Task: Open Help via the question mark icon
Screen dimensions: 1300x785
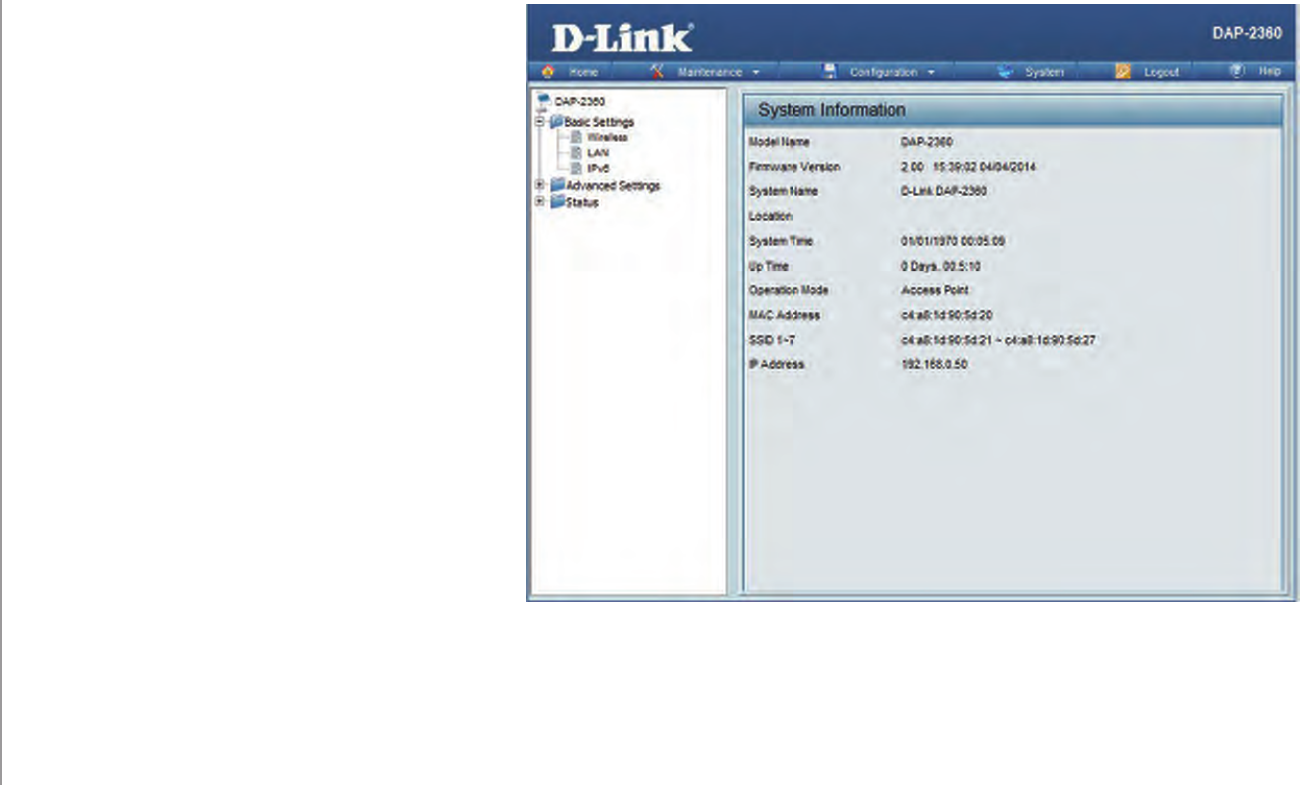Action: [x=1236, y=72]
